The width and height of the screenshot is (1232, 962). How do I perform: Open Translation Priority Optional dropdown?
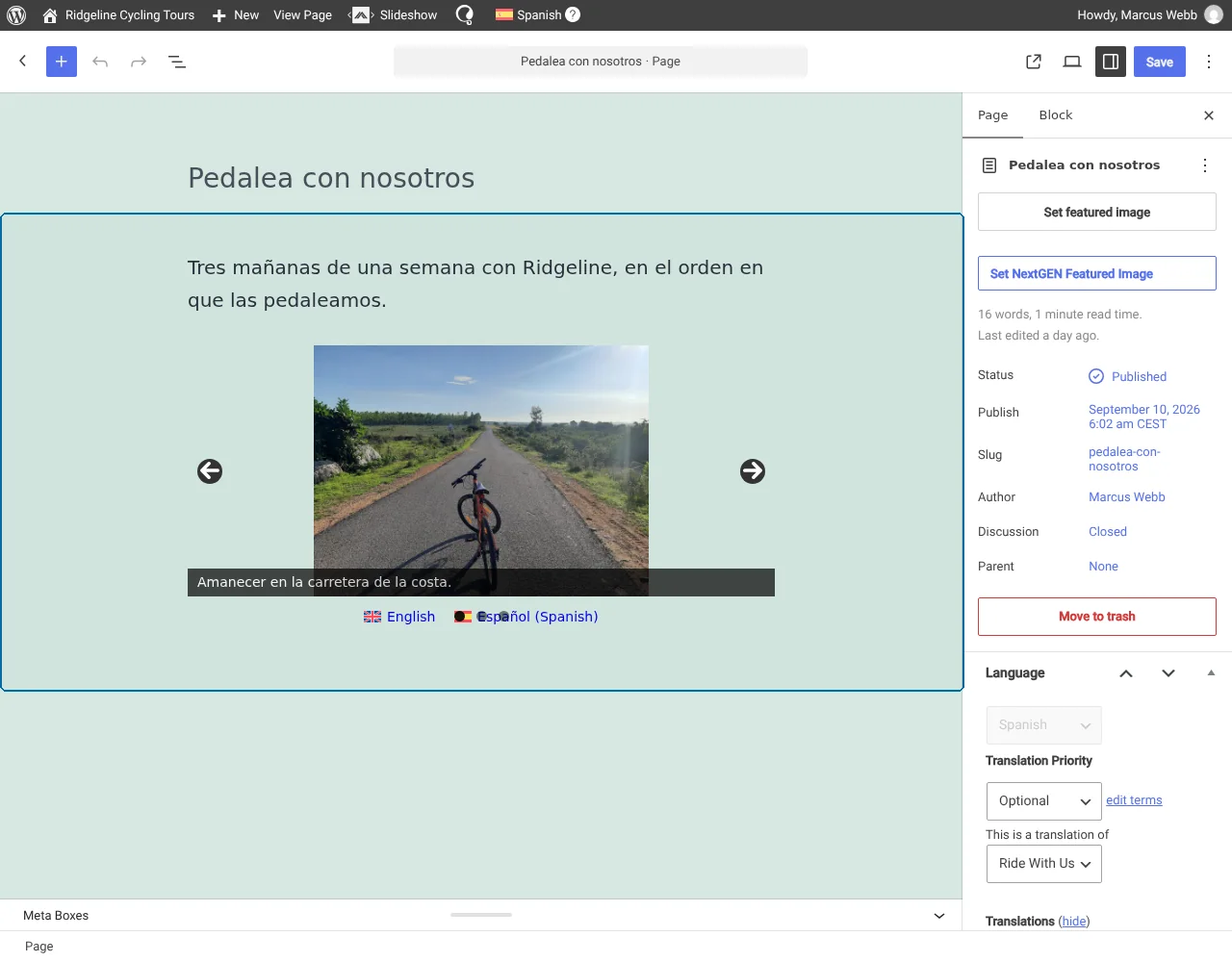[x=1044, y=801]
